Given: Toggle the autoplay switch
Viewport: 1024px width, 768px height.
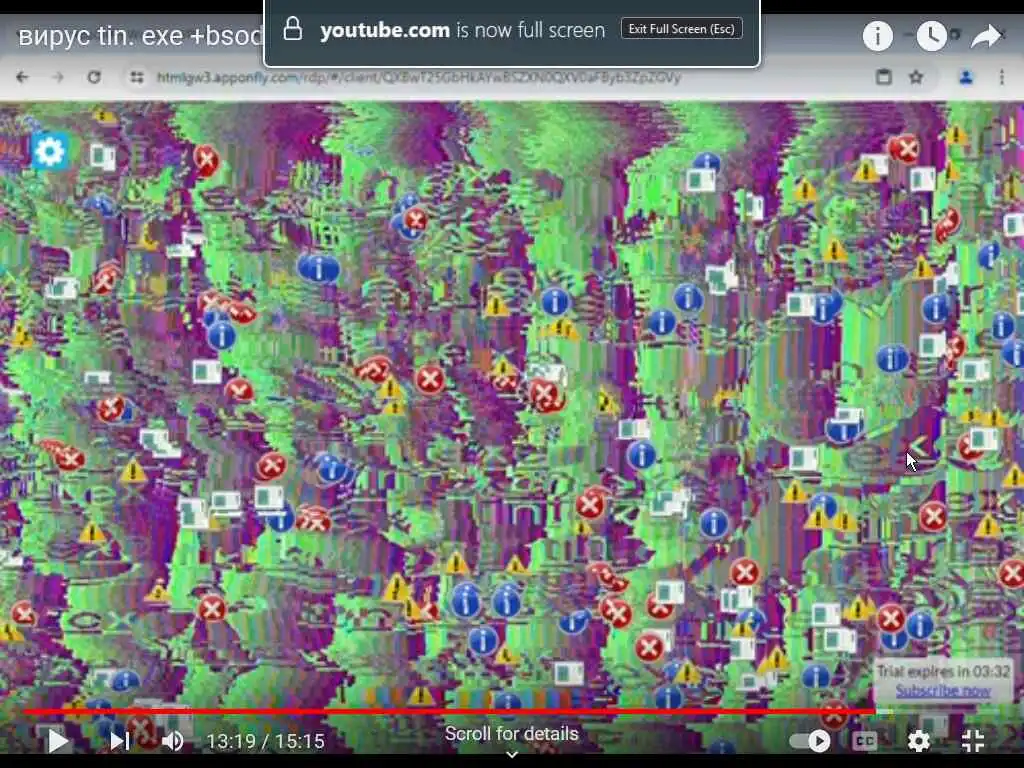Looking at the screenshot, I should (810, 741).
